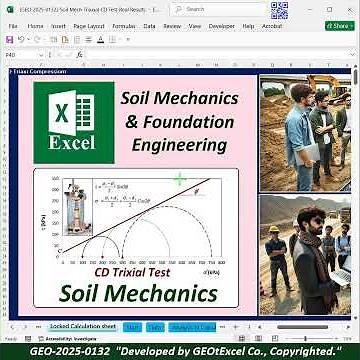This screenshot has width=360, height=360.
Task: Open the Formulas ribbon tab
Action: (124, 26)
